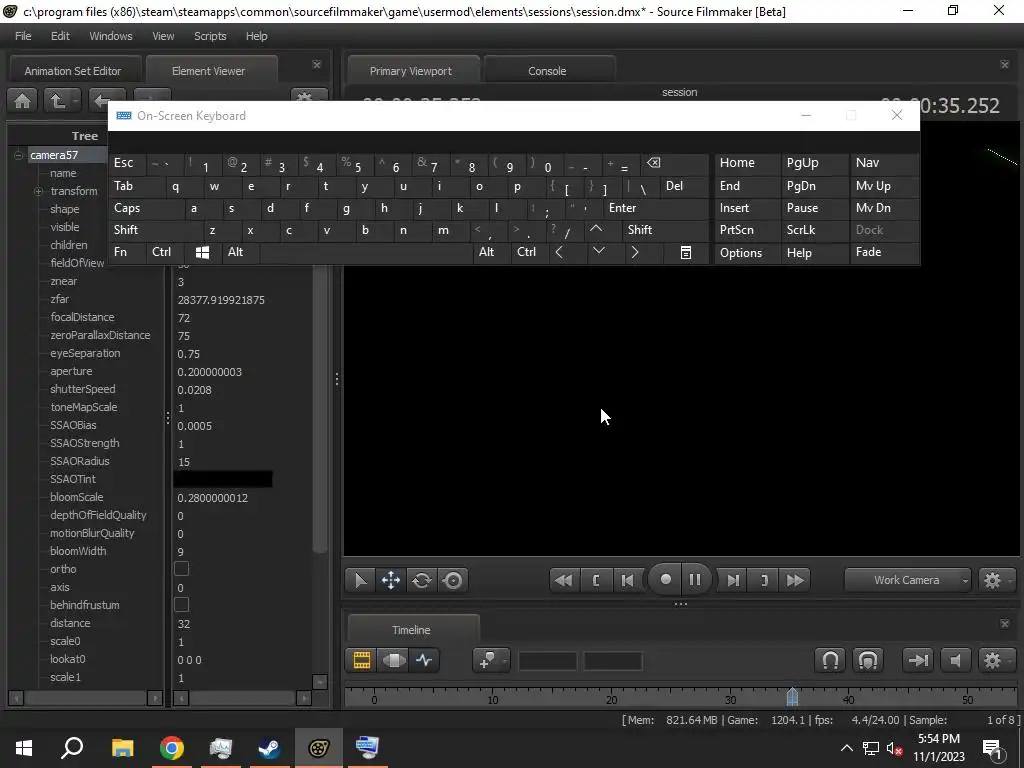Image resolution: width=1024 pixels, height=768 pixels.
Task: Toggle the behindfrustum checkbox
Action: 182,605
